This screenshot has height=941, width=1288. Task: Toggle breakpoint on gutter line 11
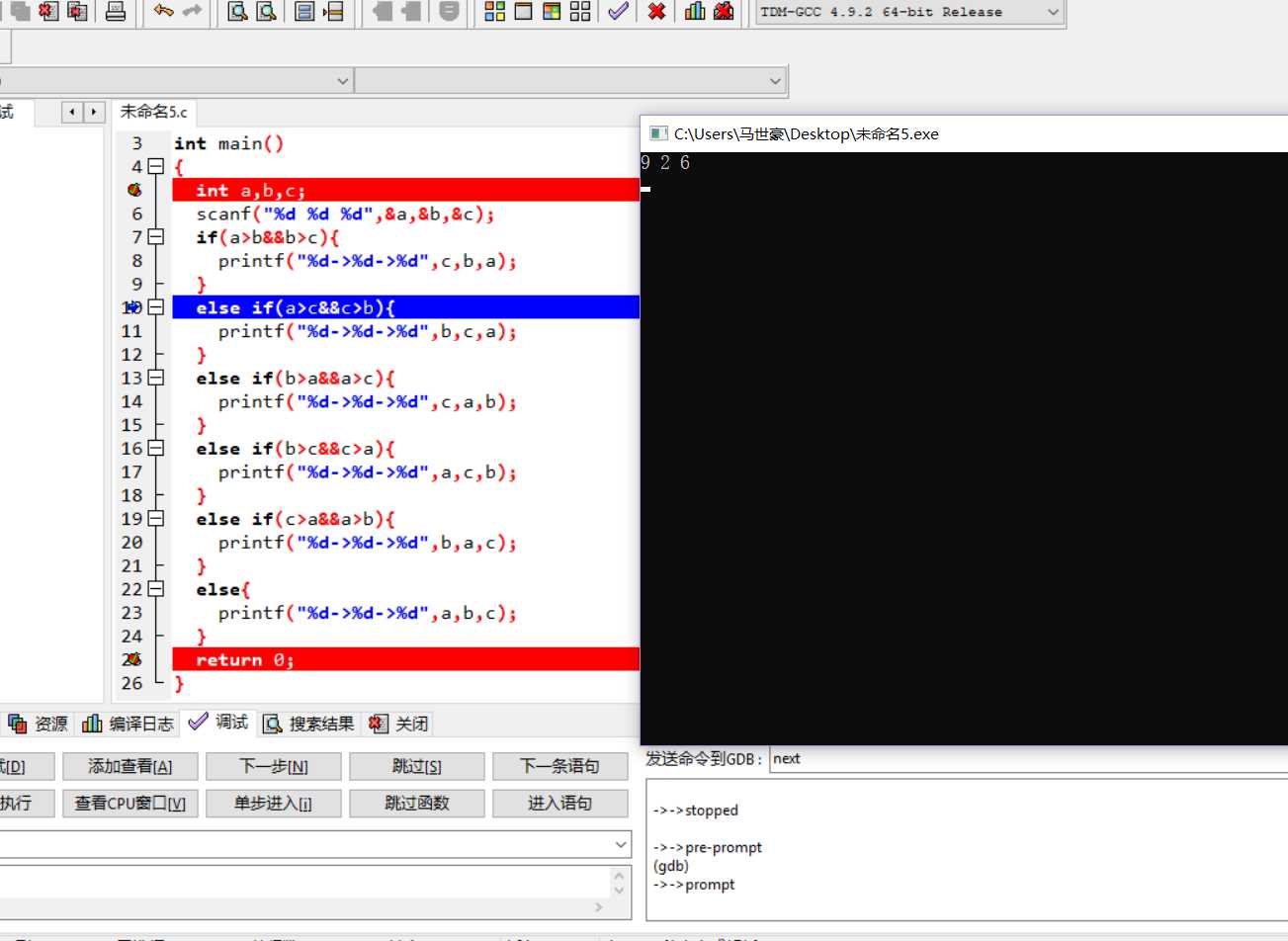pyautogui.click(x=132, y=331)
